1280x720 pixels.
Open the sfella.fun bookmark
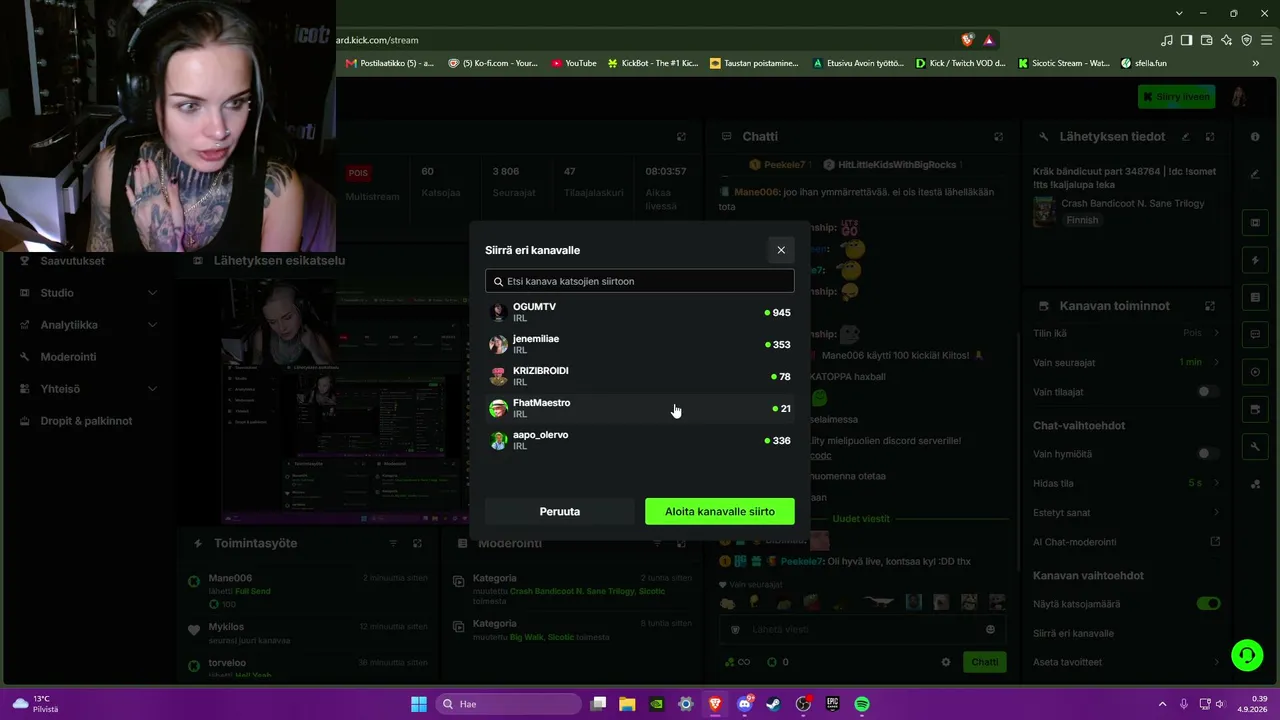click(1144, 63)
